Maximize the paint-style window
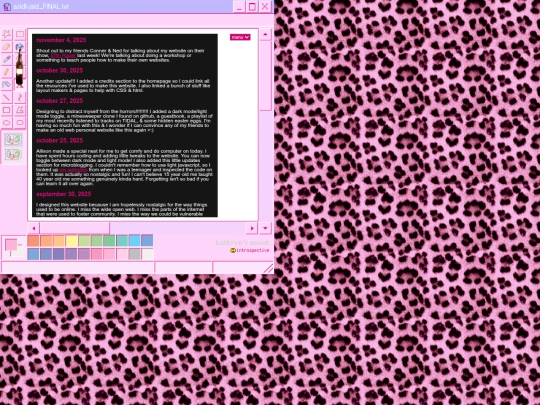The image size is (540, 405). 252,7
